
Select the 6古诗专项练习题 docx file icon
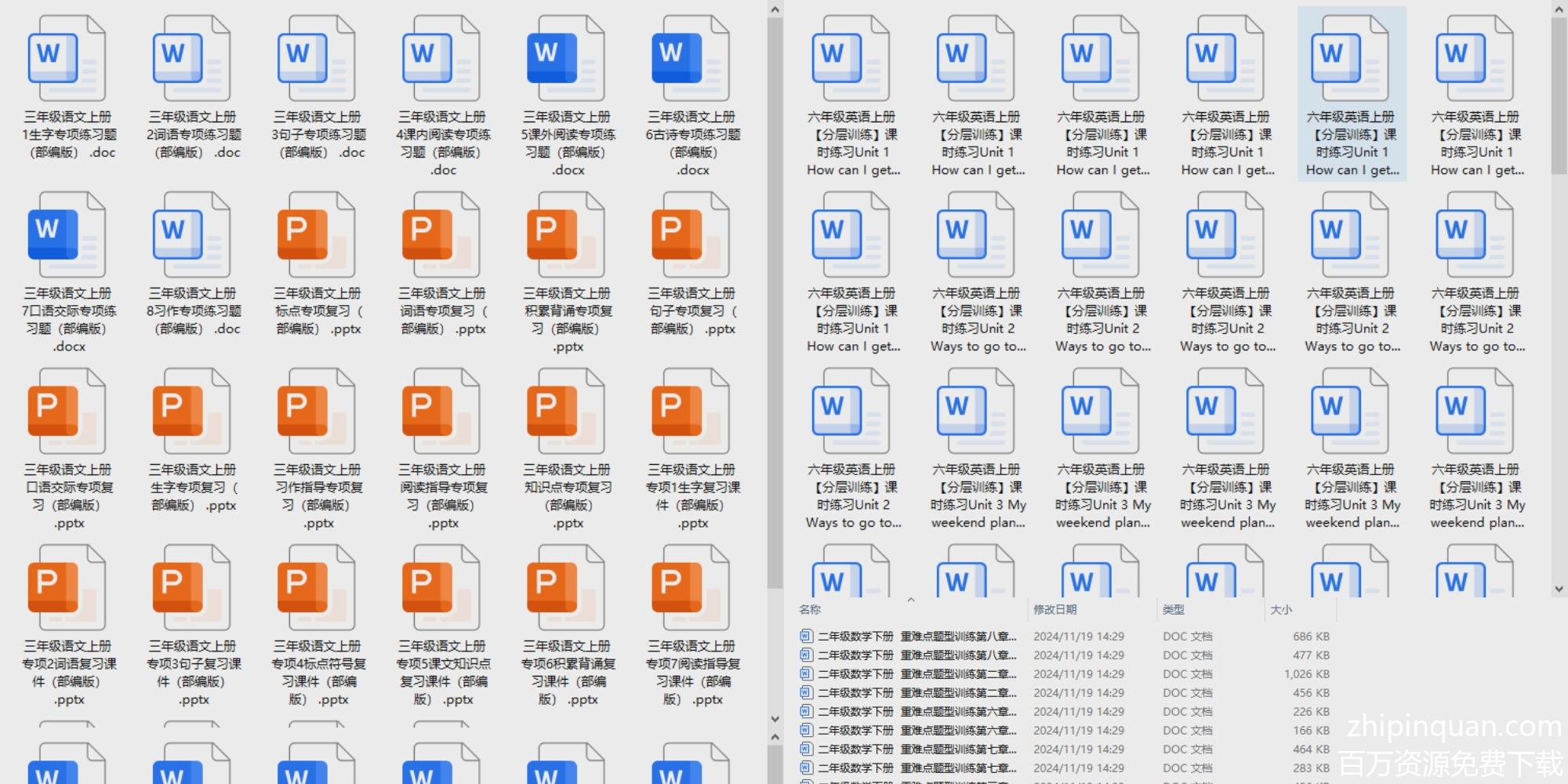point(691,59)
